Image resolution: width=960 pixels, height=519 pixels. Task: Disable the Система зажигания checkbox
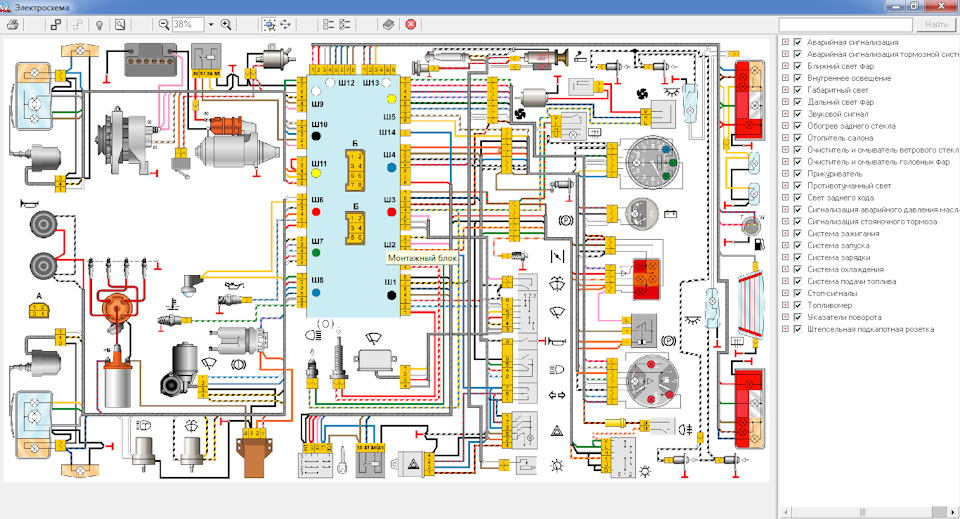pyautogui.click(x=798, y=233)
